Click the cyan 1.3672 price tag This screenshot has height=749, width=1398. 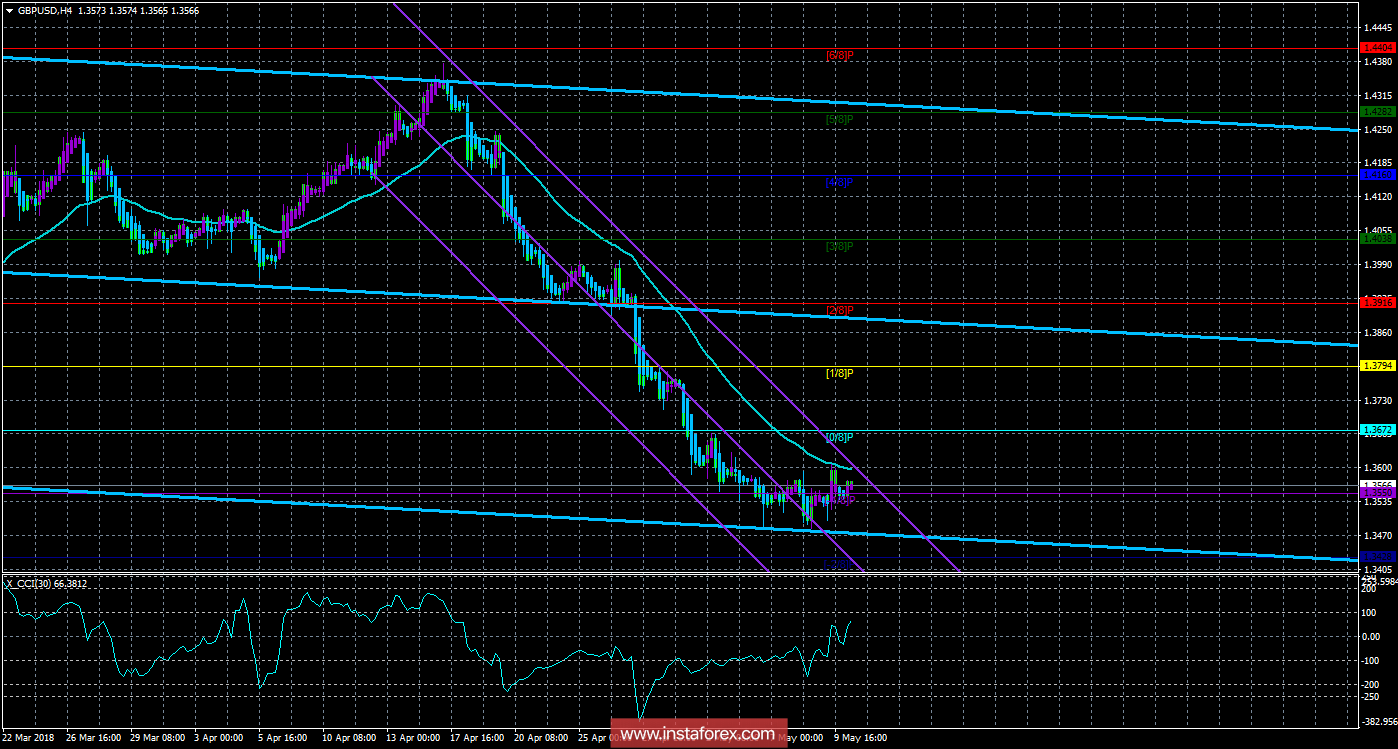[1377, 429]
